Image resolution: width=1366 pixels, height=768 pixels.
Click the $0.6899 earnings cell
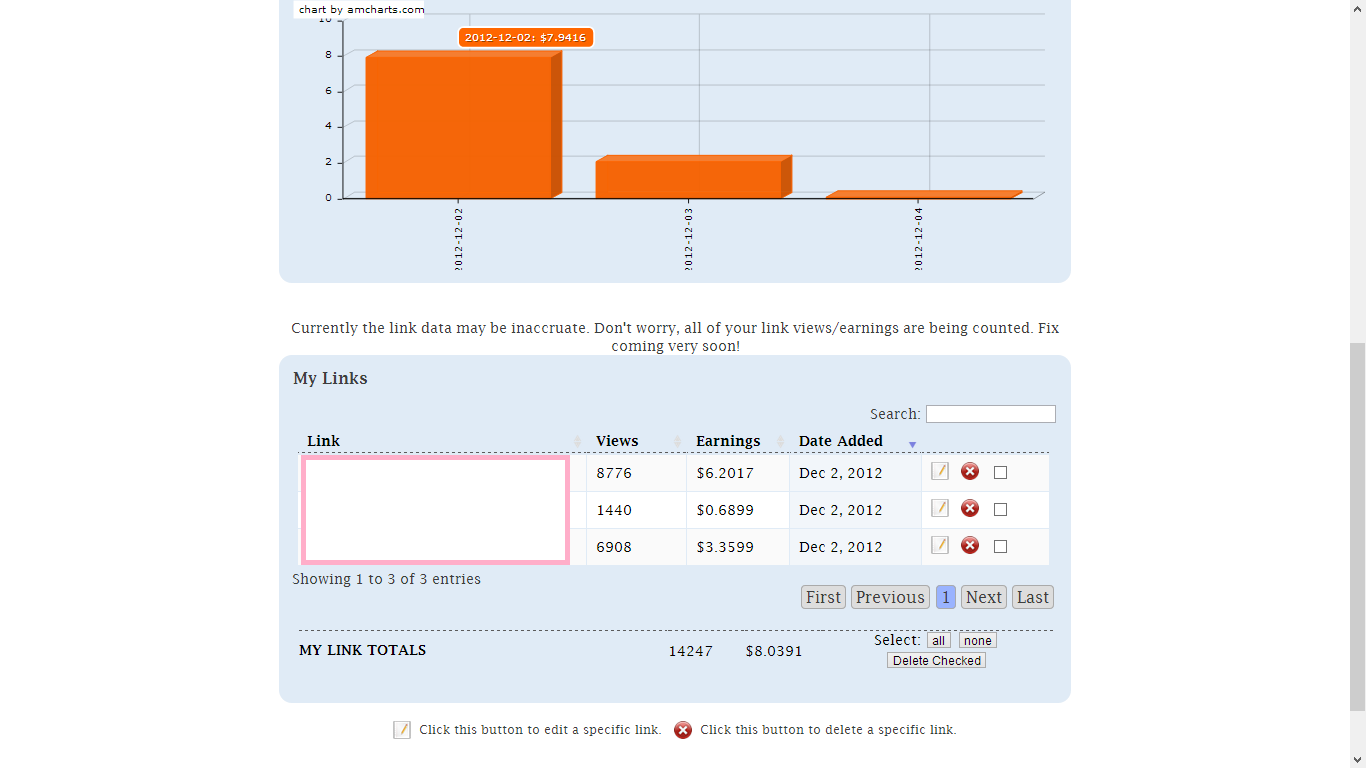point(738,510)
